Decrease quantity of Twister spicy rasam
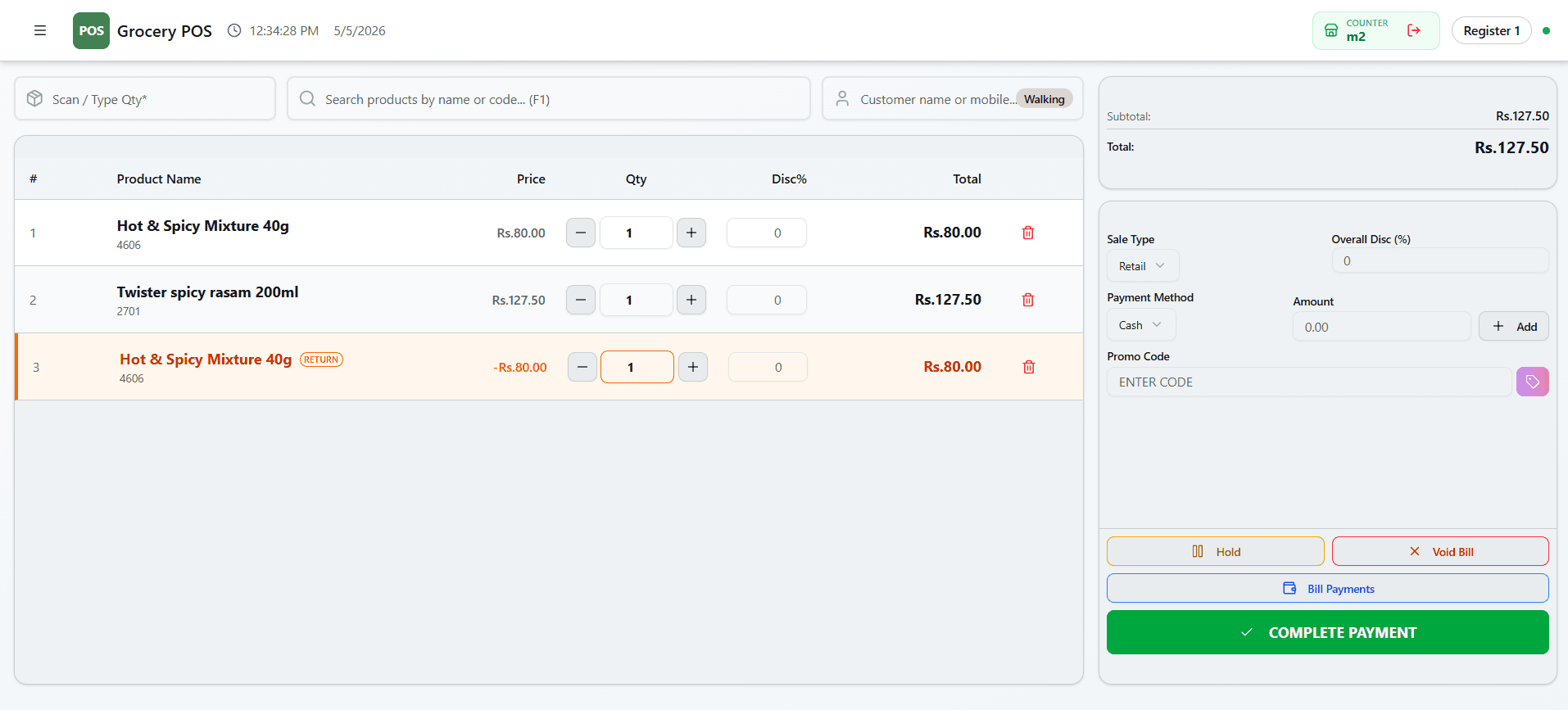 tap(581, 300)
